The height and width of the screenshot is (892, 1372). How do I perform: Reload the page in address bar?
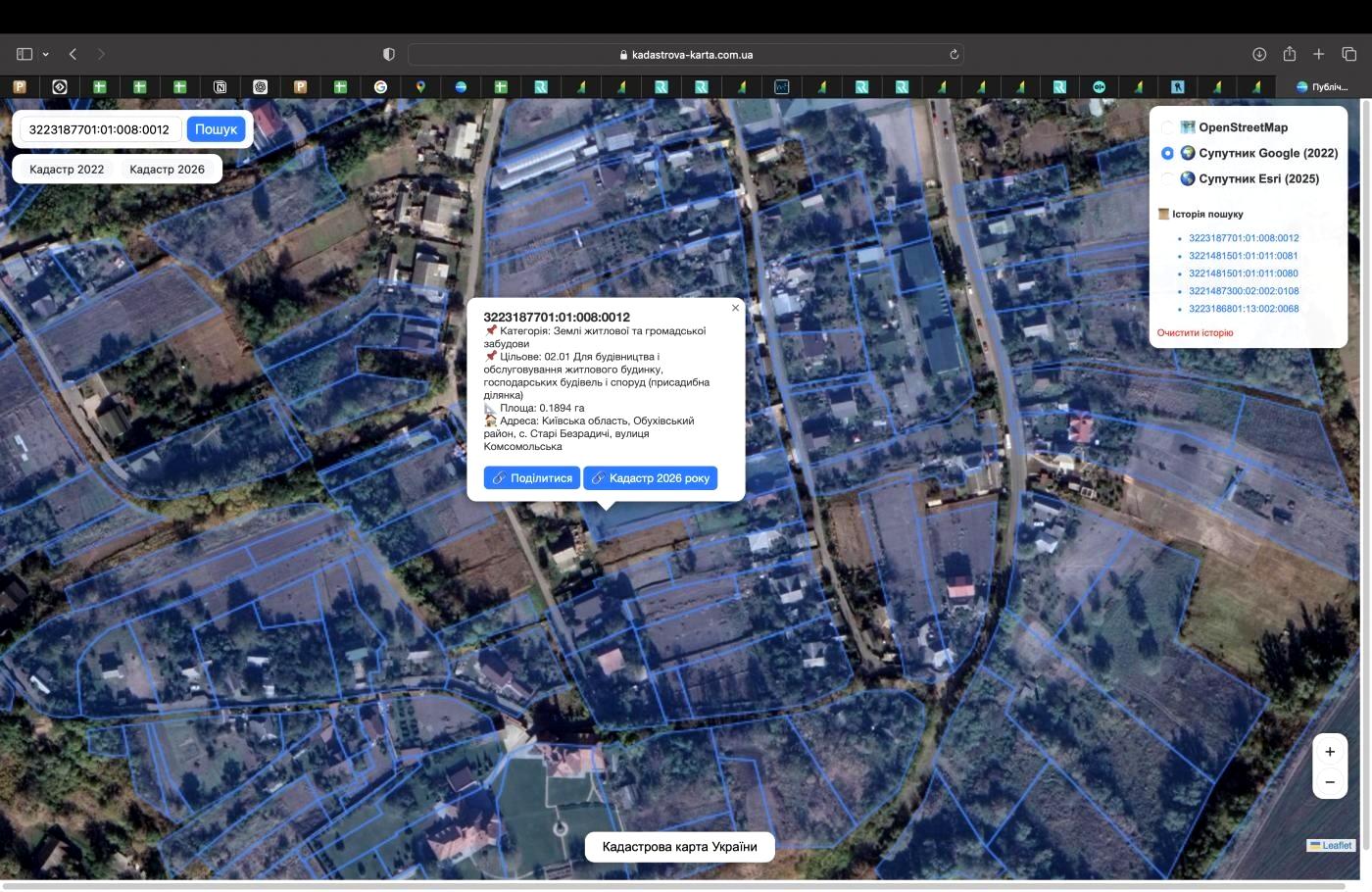[x=954, y=55]
